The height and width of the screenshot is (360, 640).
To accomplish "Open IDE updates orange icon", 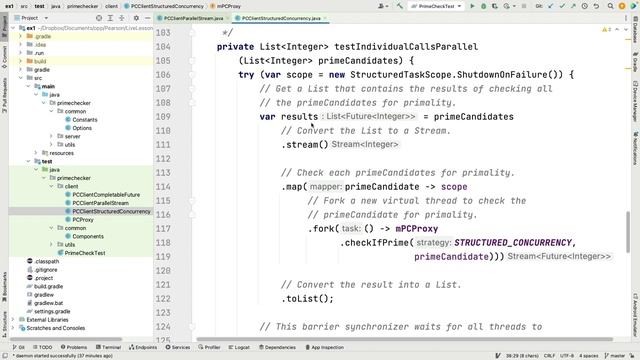I will [x=622, y=6].
